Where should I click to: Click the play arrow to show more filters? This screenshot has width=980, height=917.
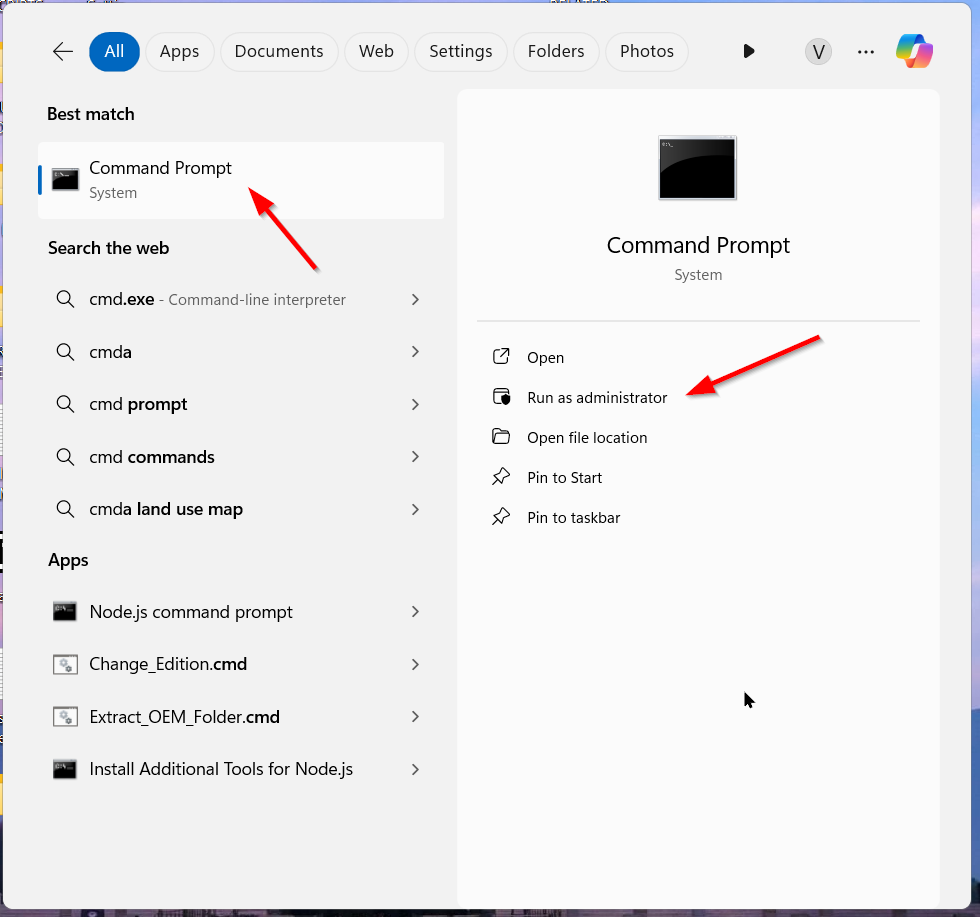point(749,51)
